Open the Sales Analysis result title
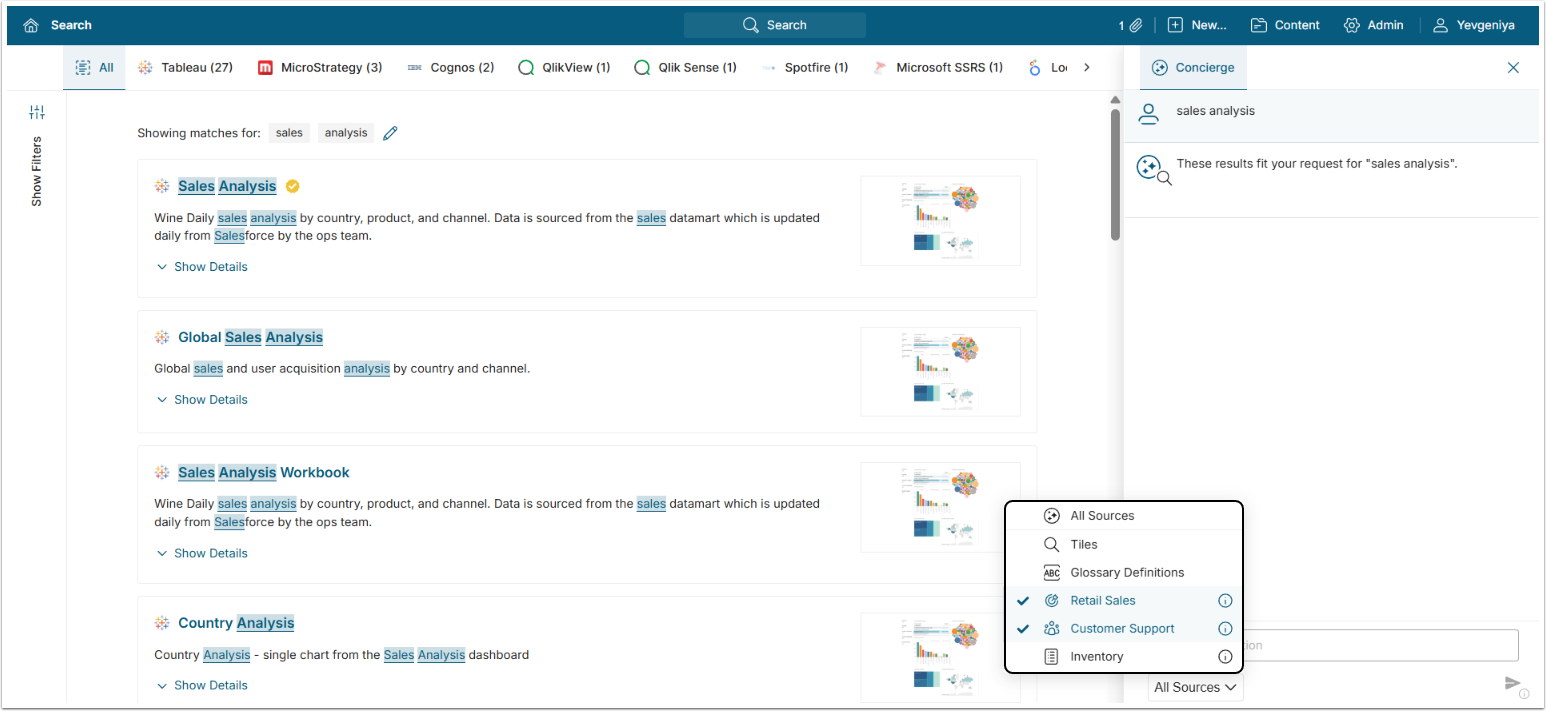This screenshot has width=1546, height=711. coord(227,186)
